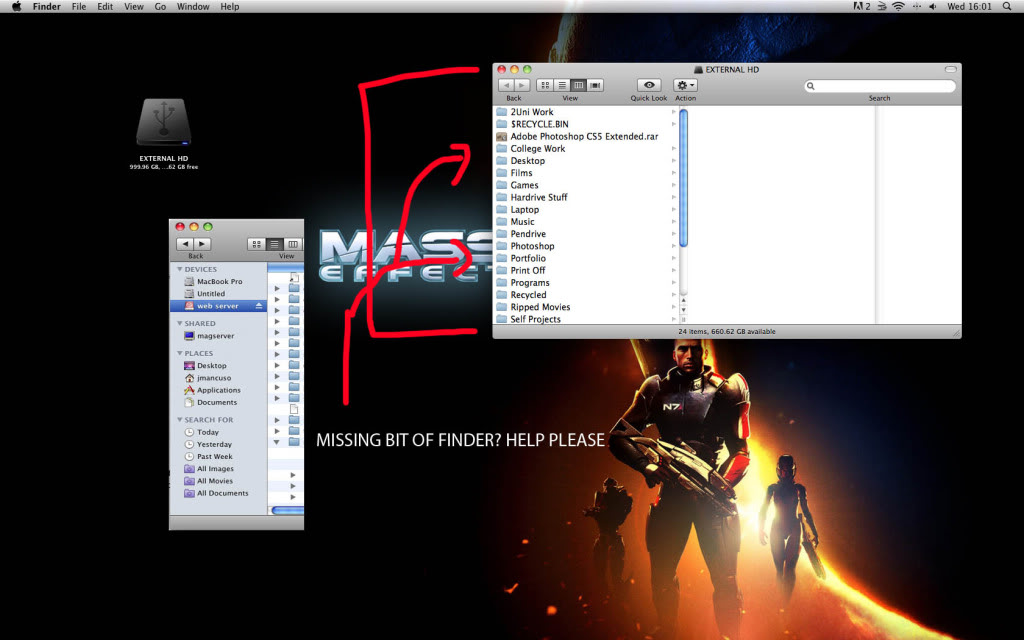Collapse the PLACES sidebar section
Image resolution: width=1024 pixels, height=640 pixels.
point(180,353)
